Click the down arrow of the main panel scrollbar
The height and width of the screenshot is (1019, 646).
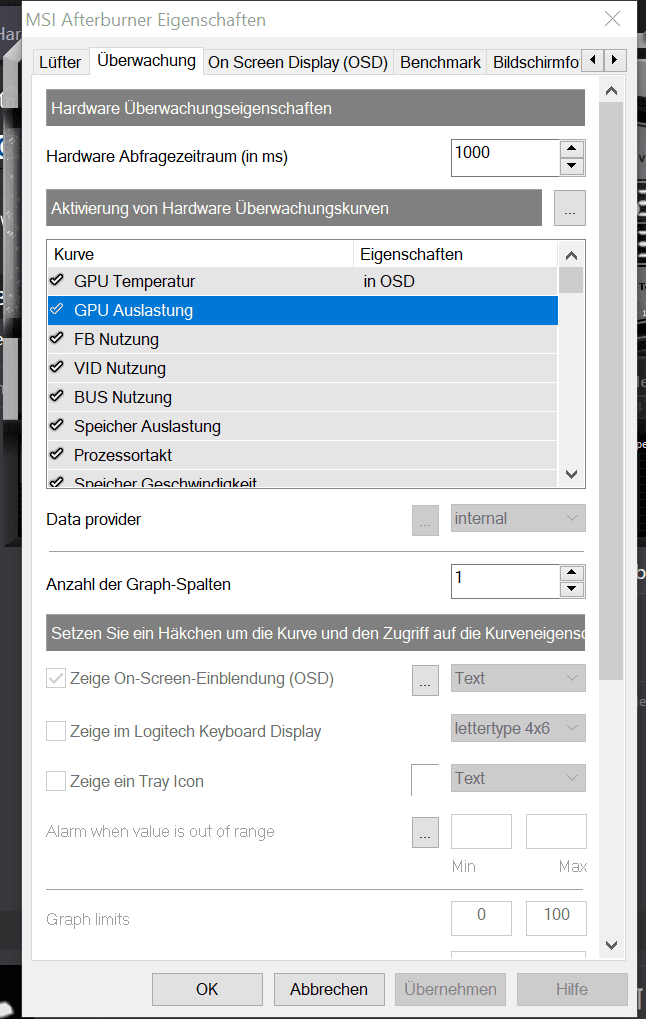[612, 946]
